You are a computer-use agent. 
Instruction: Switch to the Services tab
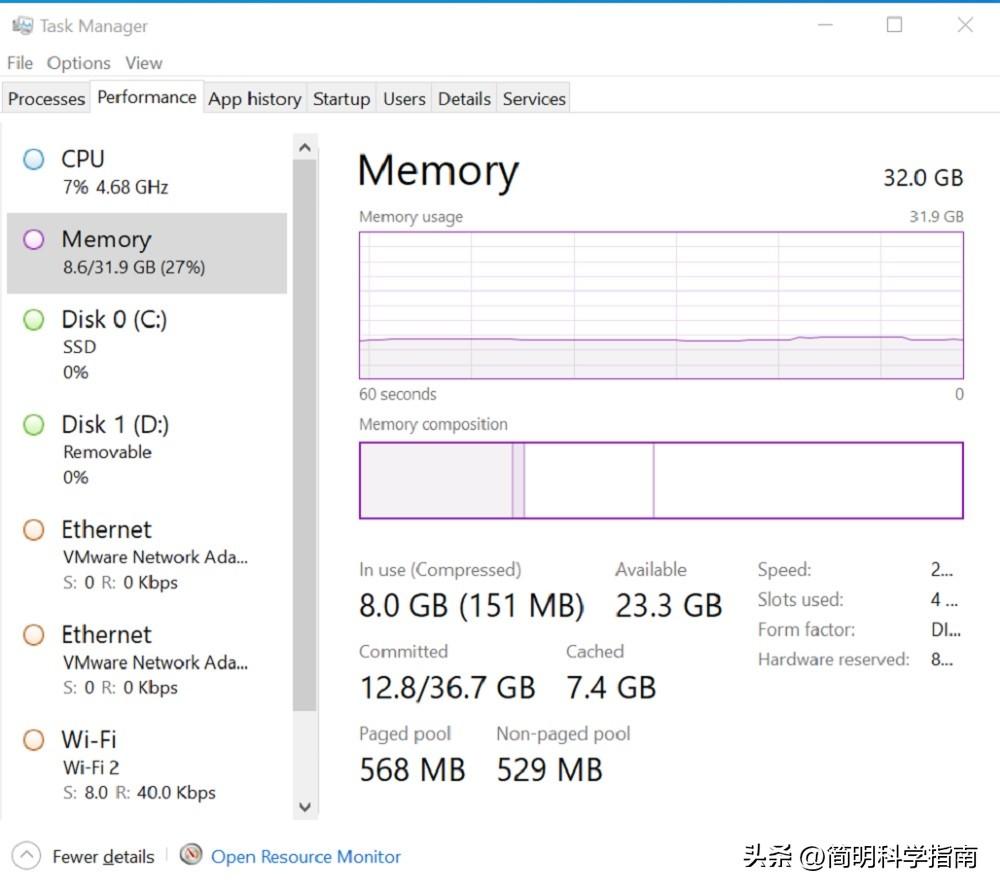(x=534, y=99)
